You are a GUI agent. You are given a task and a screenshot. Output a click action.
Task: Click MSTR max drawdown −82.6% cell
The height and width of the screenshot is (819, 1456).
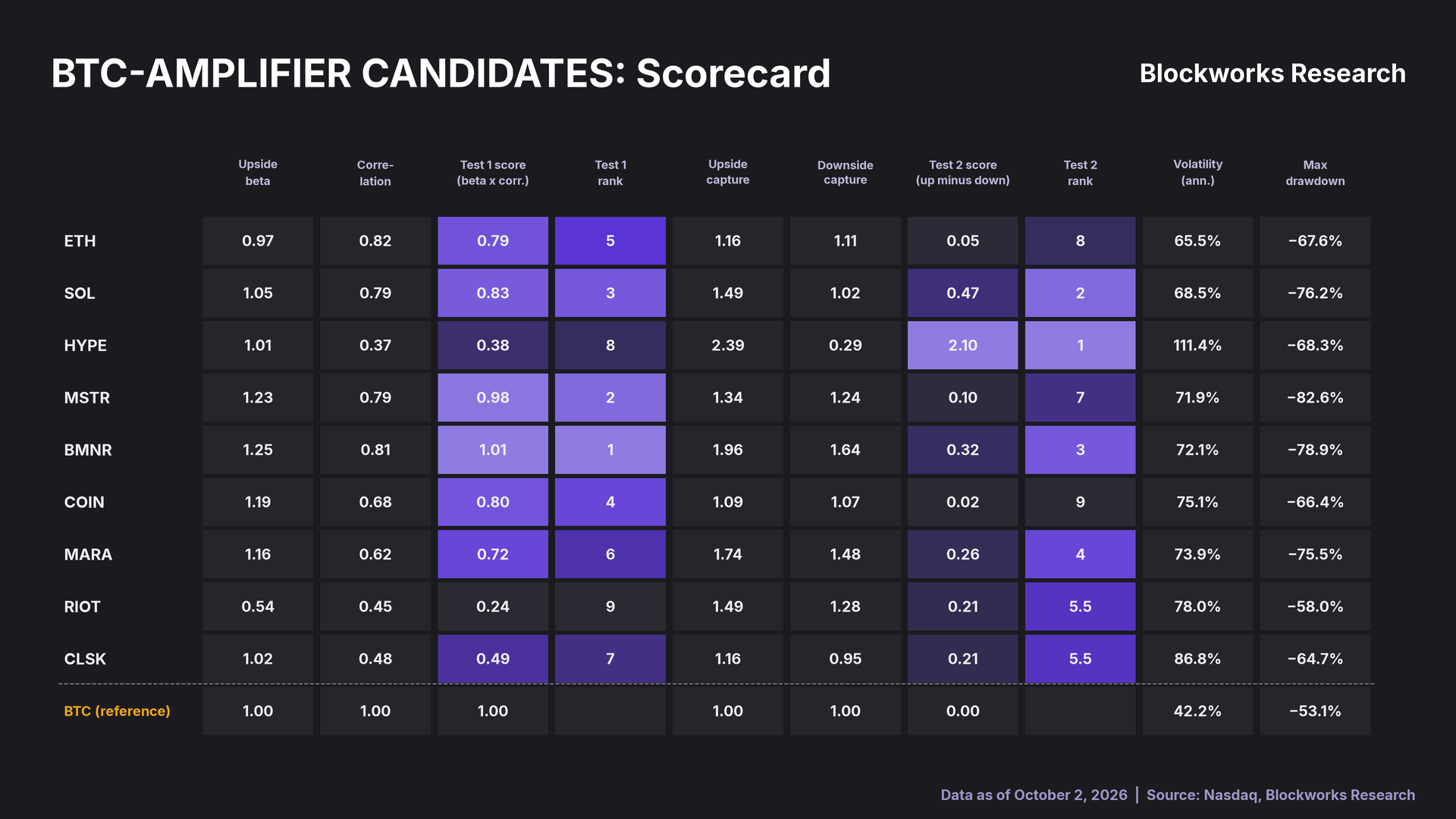(1316, 397)
